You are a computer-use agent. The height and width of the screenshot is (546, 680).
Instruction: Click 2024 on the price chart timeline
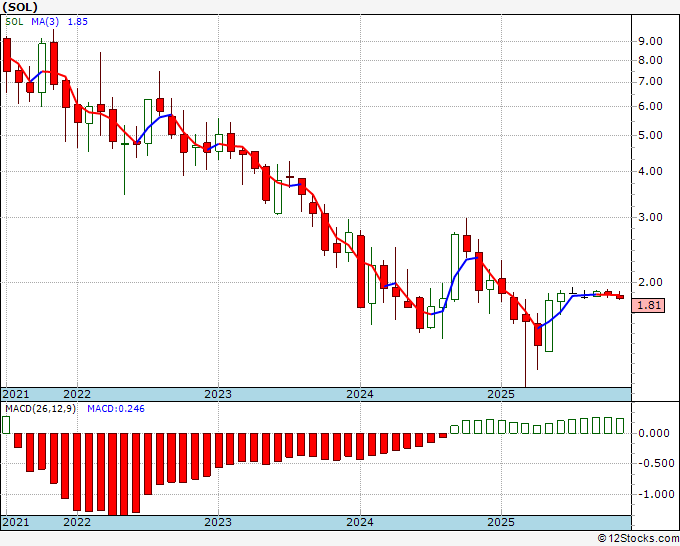coord(360,394)
